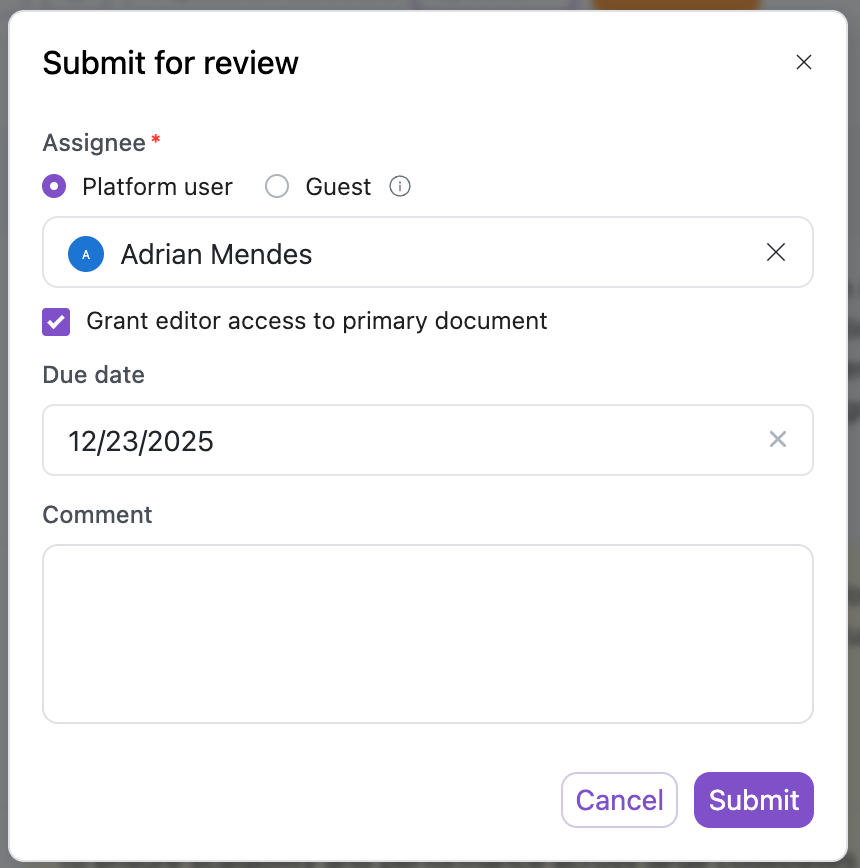Image resolution: width=860 pixels, height=868 pixels.
Task: Remove Adrian Mendes using the clear icon
Action: pyautogui.click(x=775, y=253)
